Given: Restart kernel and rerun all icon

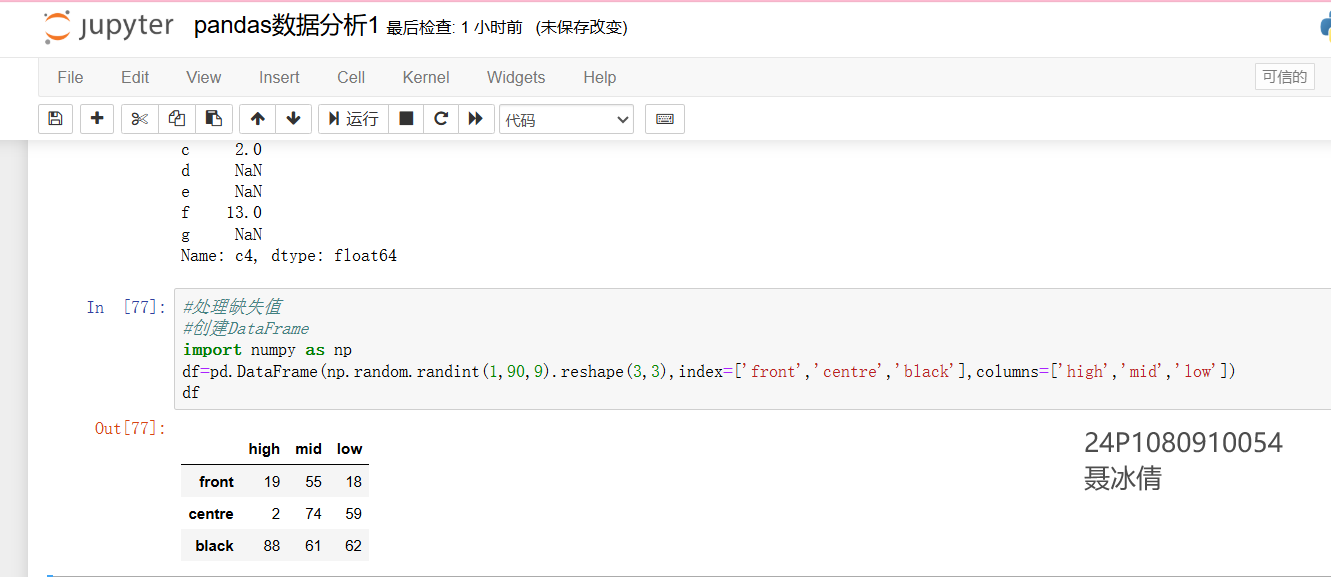Looking at the screenshot, I should tap(476, 119).
